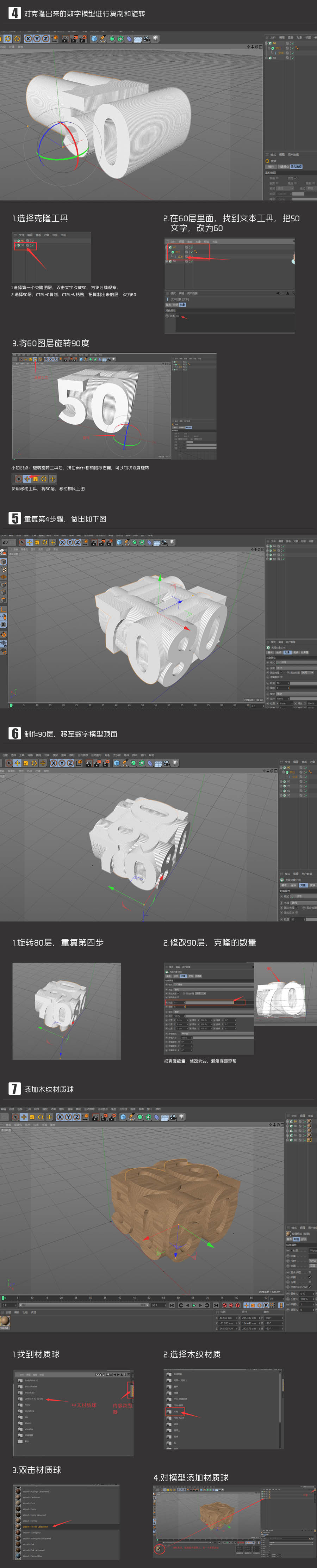The height and width of the screenshot is (1568, 317).
Task: Open 帮助 menu in step 6 menu bar
Action: pos(152,755)
